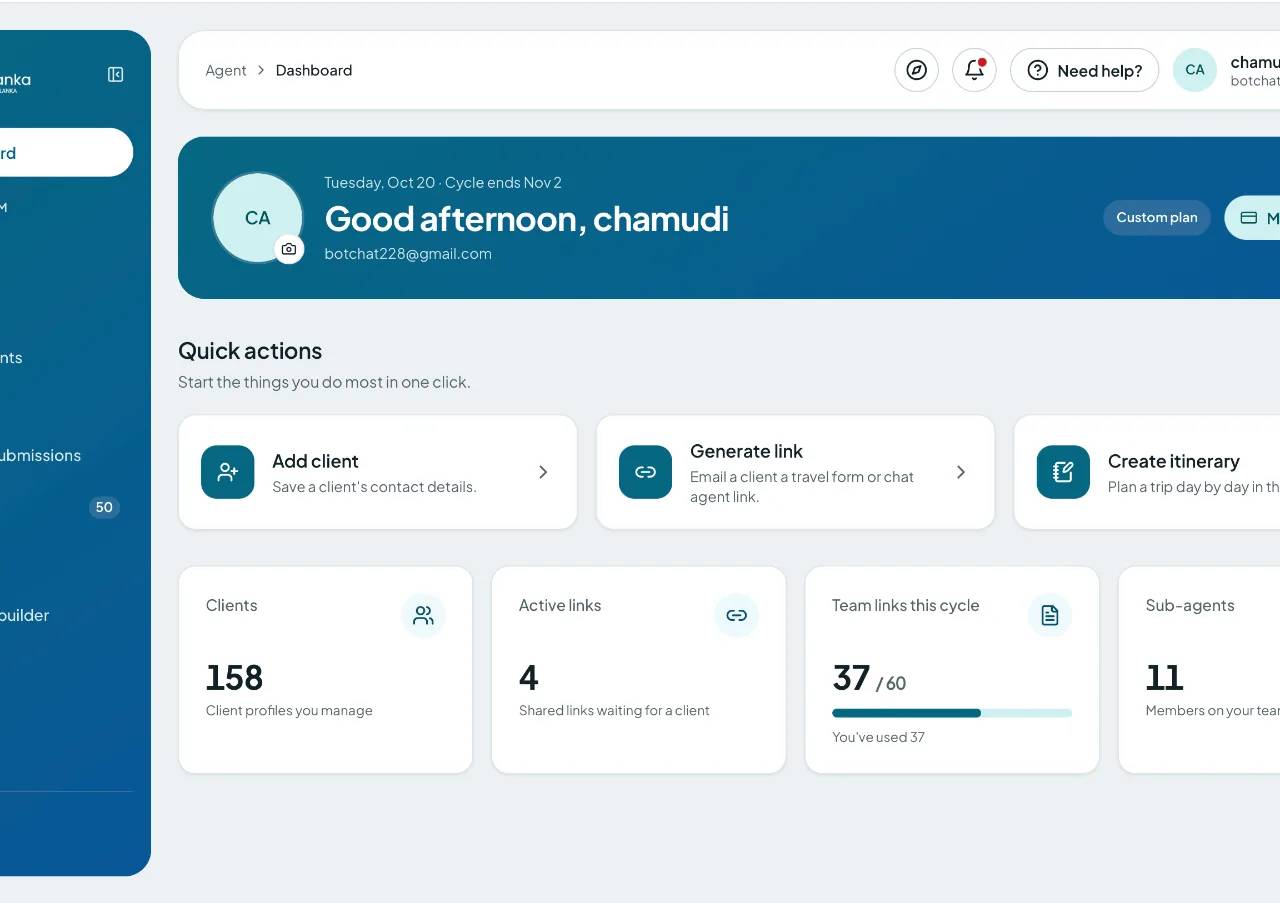
Task: Open the Add client chevron arrow
Action: click(543, 472)
